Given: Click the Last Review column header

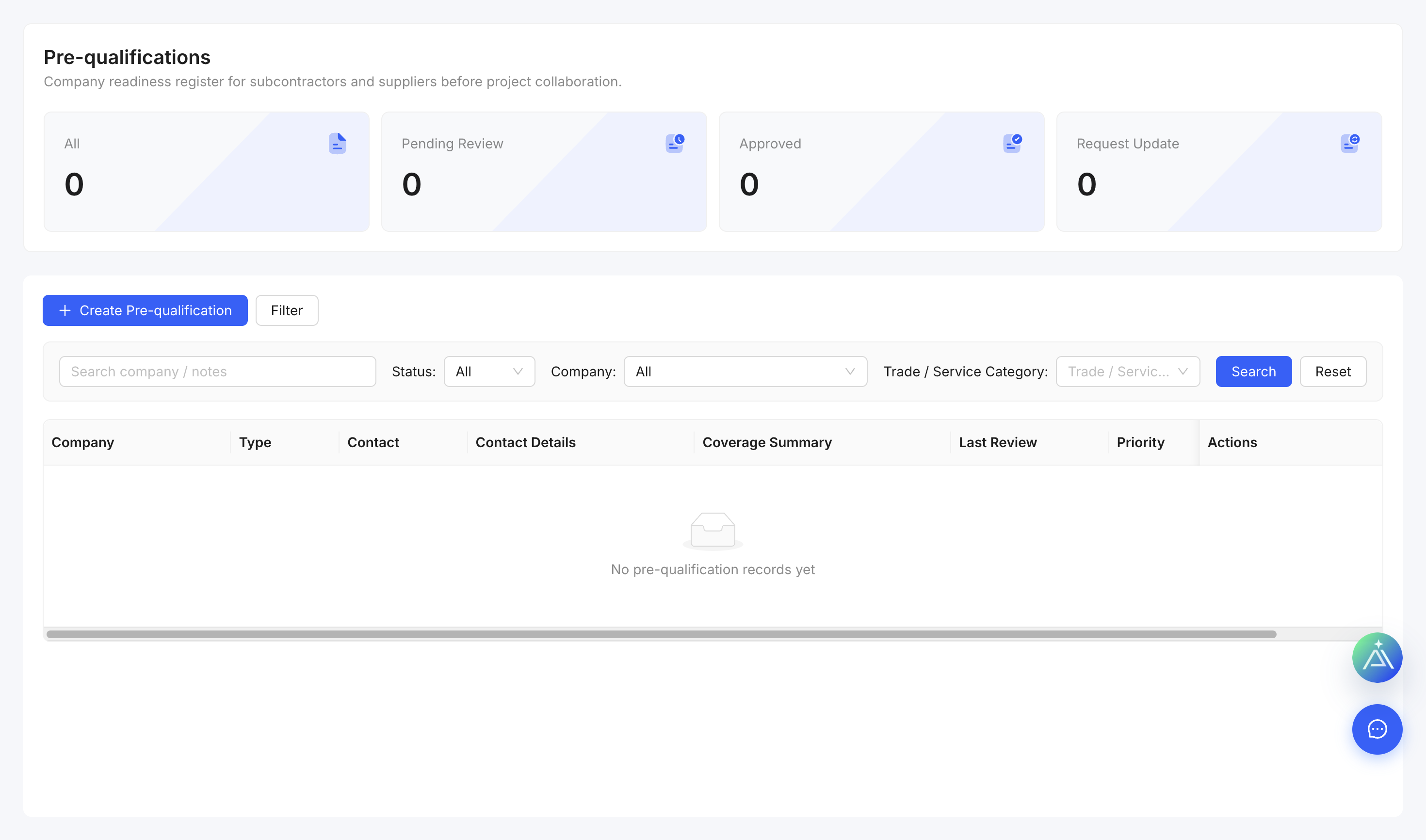Looking at the screenshot, I should pos(1030,442).
